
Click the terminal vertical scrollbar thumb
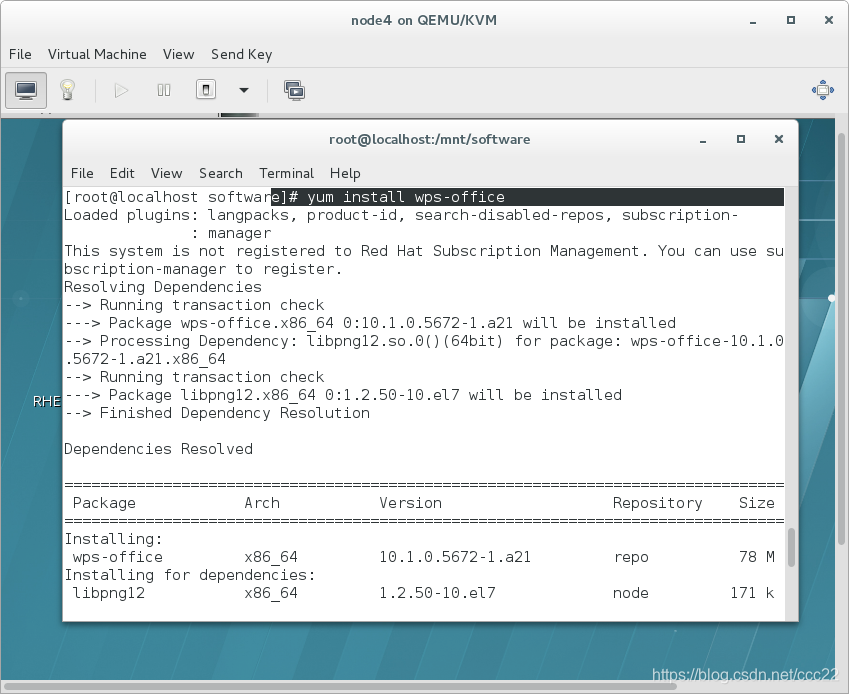pyautogui.click(x=791, y=547)
